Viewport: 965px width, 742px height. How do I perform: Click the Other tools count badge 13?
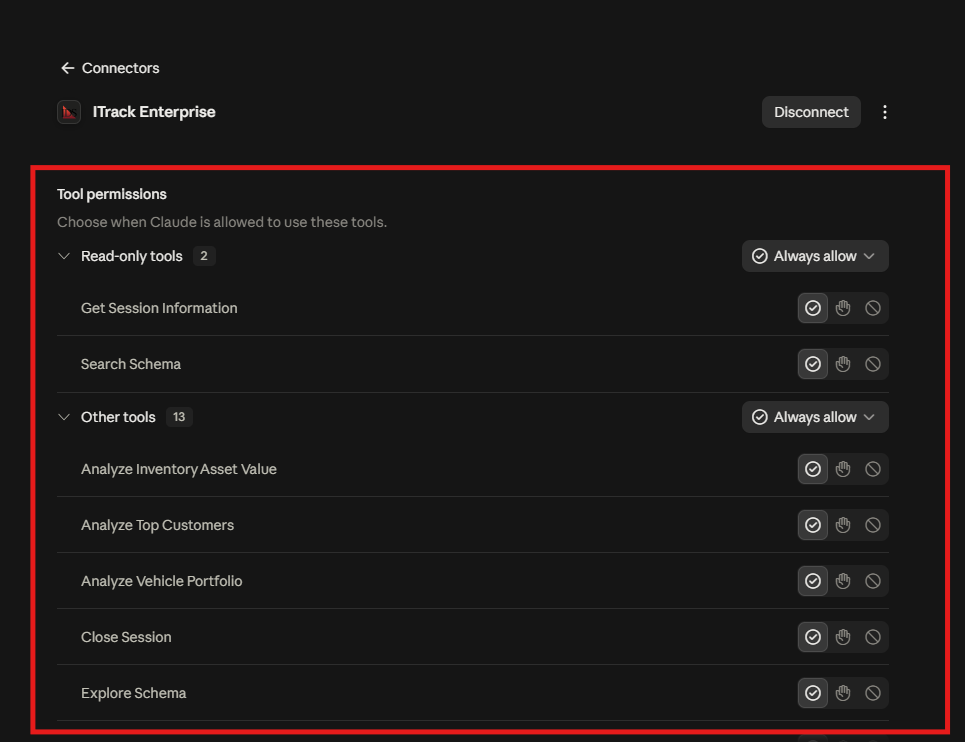(179, 417)
